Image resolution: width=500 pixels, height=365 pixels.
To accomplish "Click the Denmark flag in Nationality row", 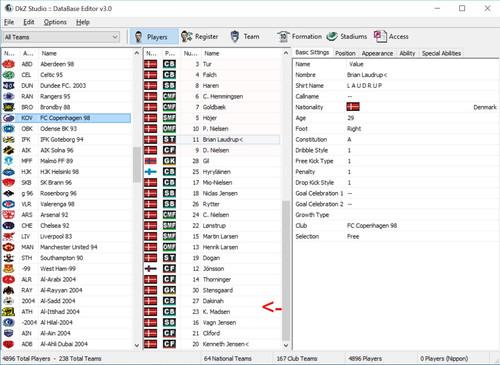I will pos(353,107).
